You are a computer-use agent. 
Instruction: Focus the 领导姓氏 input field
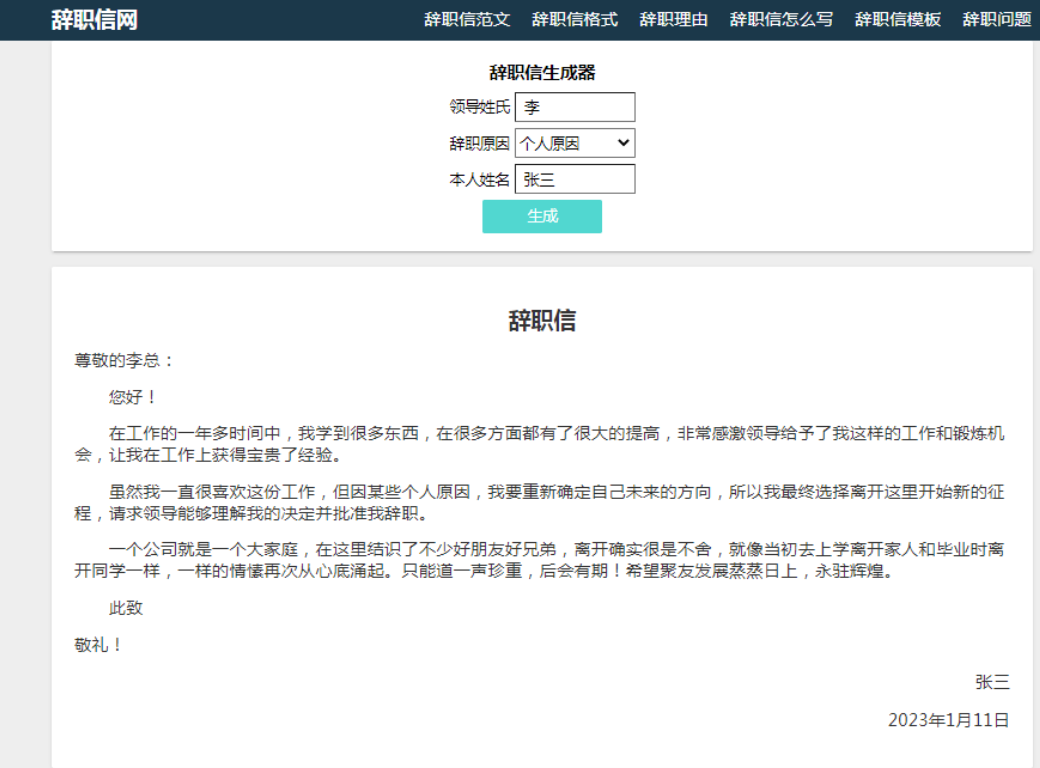[x=575, y=107]
